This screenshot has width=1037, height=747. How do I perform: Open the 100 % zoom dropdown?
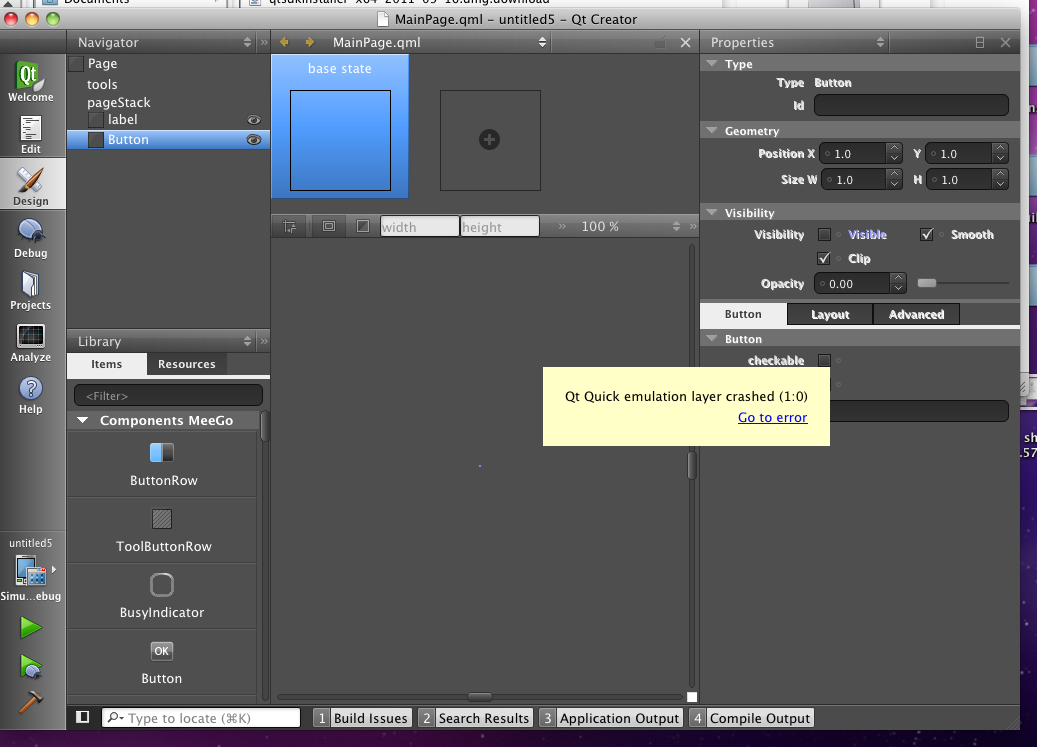[x=676, y=226]
